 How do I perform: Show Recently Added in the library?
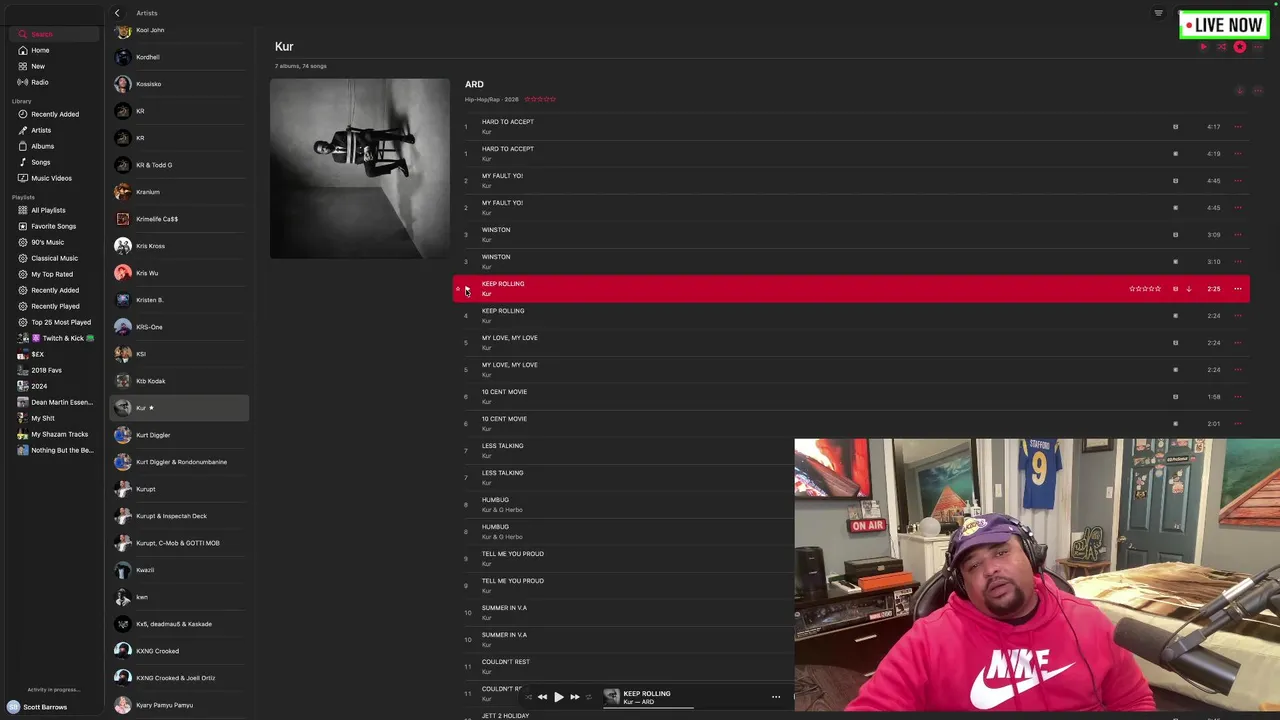55,114
